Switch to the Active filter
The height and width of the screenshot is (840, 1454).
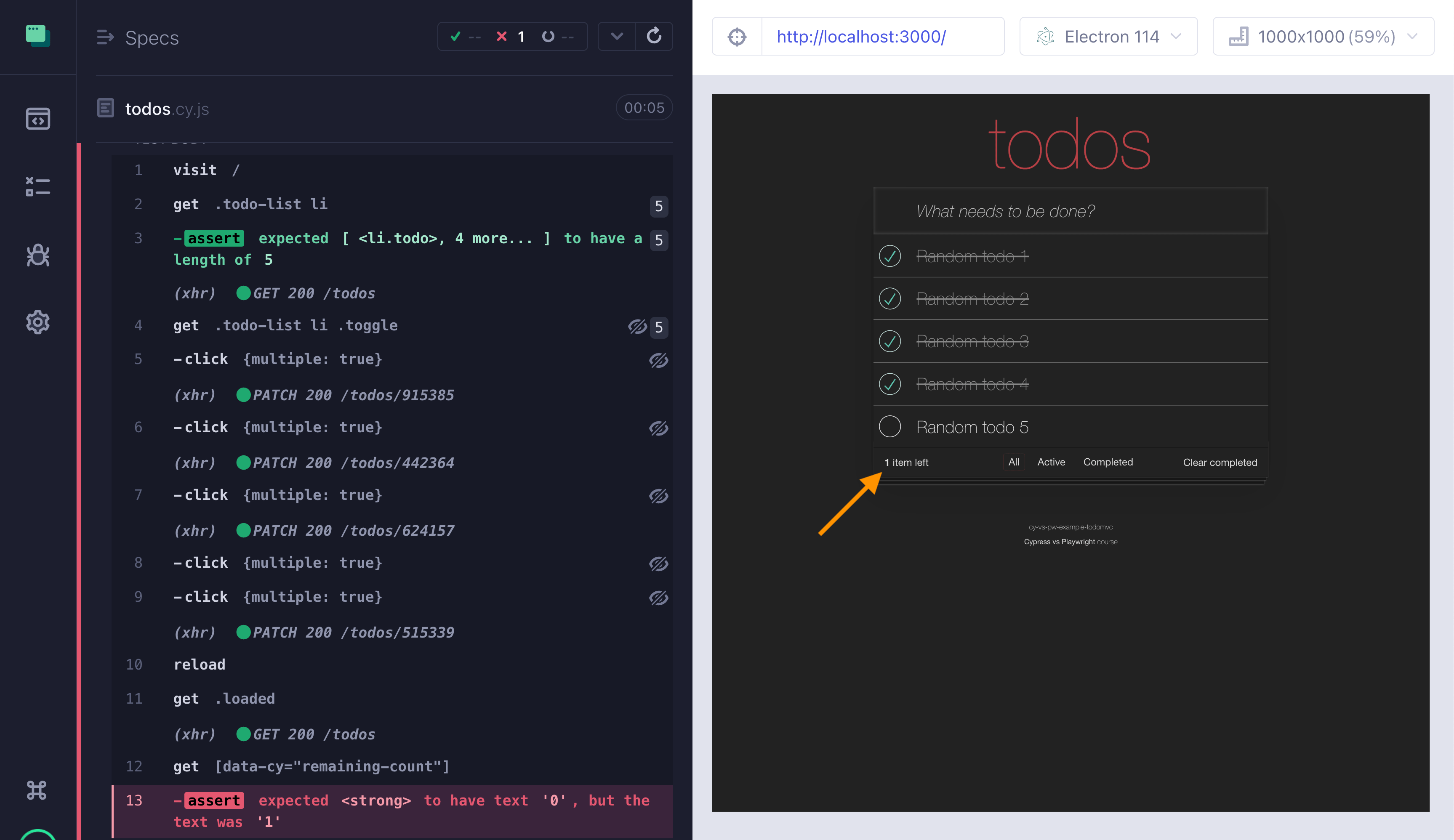click(1051, 462)
